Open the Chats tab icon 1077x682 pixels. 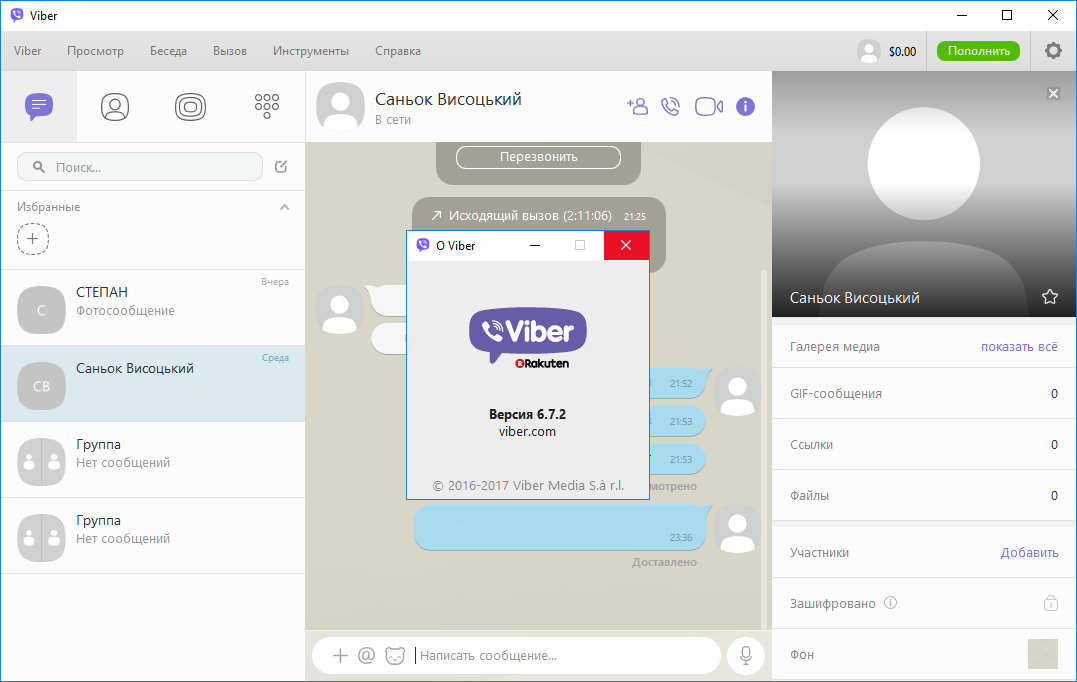click(39, 106)
